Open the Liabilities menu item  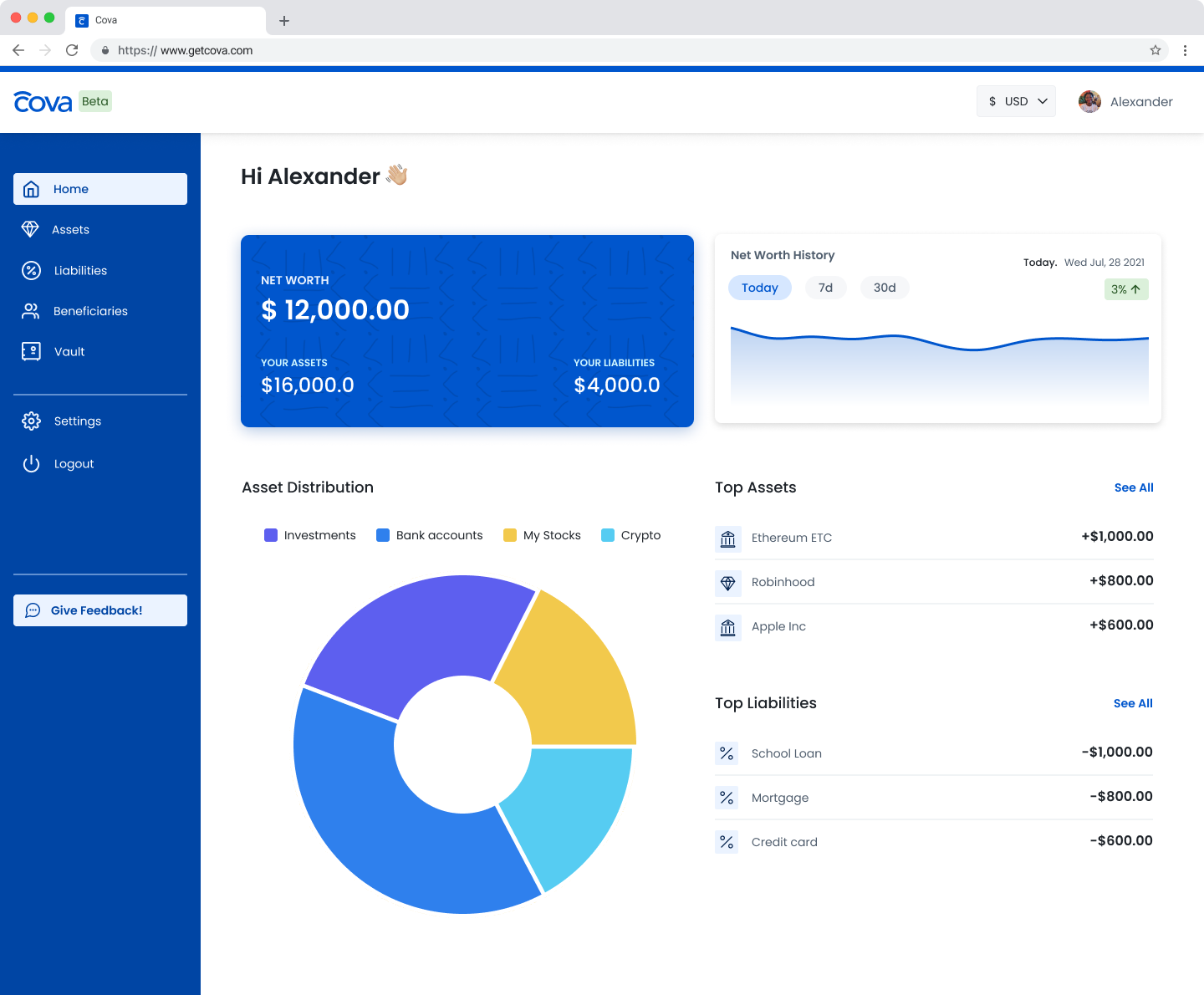[100, 270]
